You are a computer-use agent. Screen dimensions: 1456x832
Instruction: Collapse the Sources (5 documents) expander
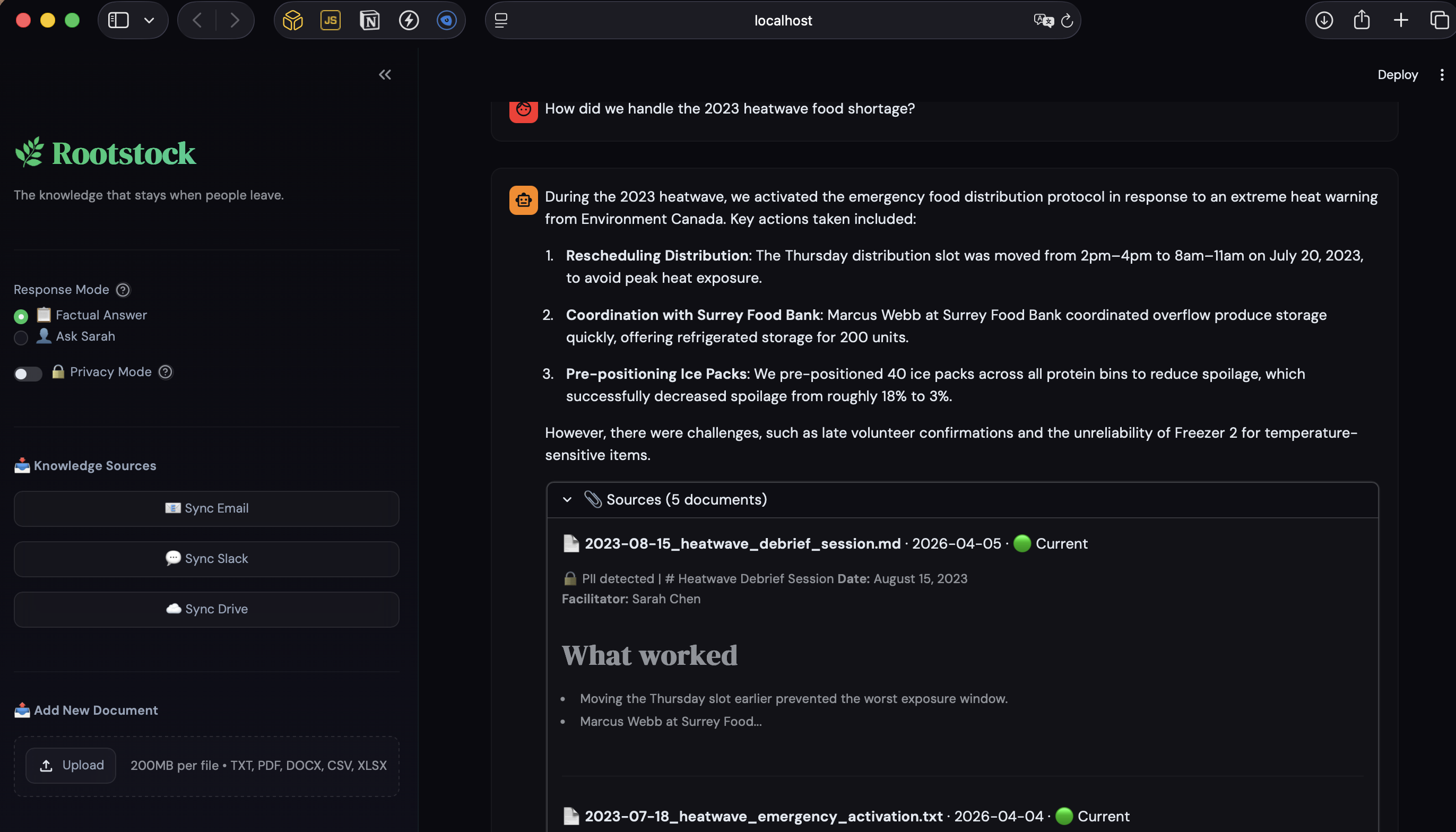[x=567, y=499]
